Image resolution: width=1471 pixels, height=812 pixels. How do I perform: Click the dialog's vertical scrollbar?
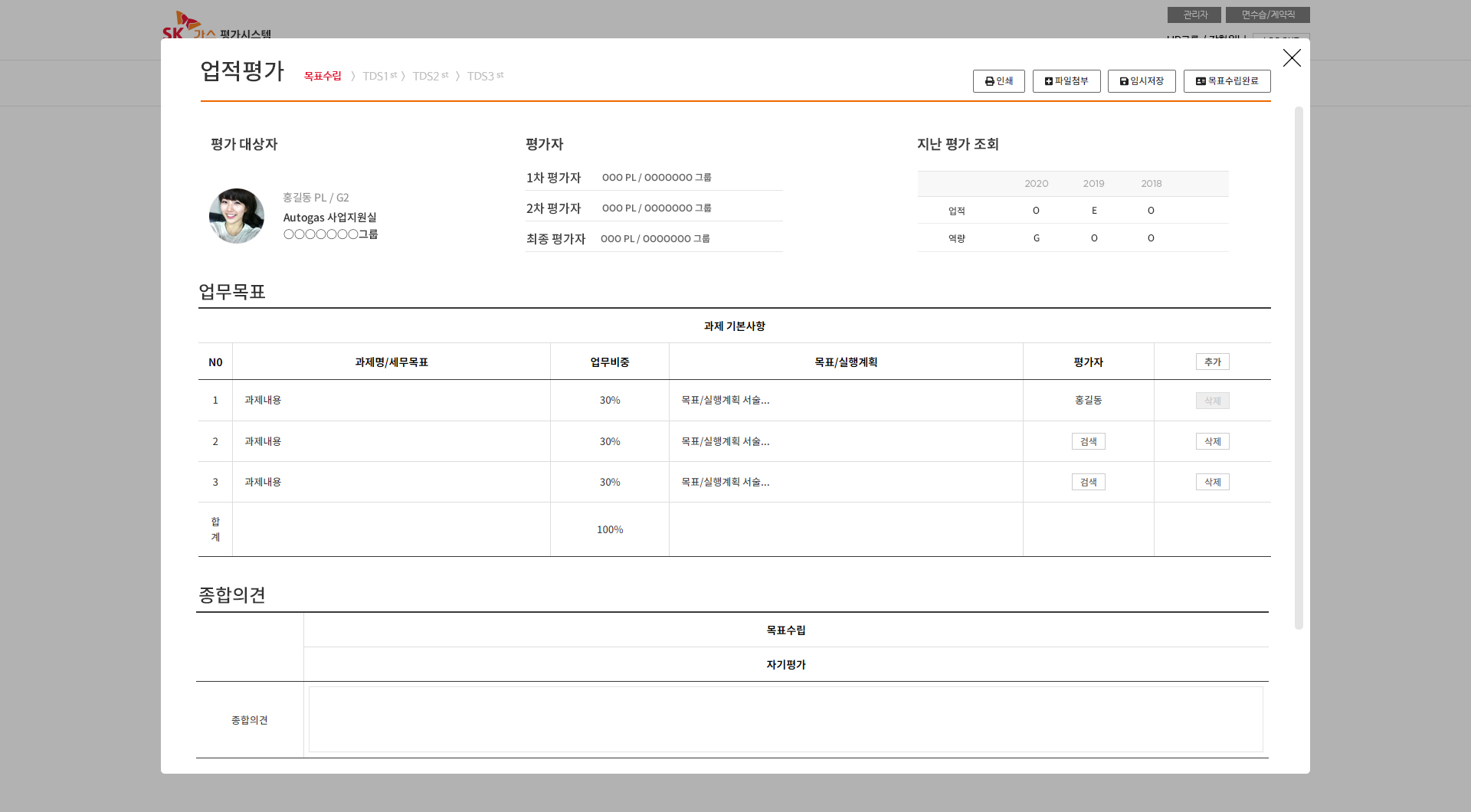click(x=1299, y=368)
